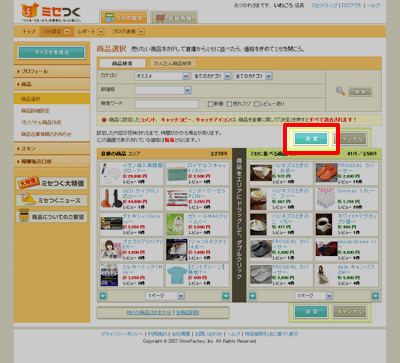This screenshot has width=400, height=363.
Task: Go to next page in warehouse products area
Action: [226, 296]
